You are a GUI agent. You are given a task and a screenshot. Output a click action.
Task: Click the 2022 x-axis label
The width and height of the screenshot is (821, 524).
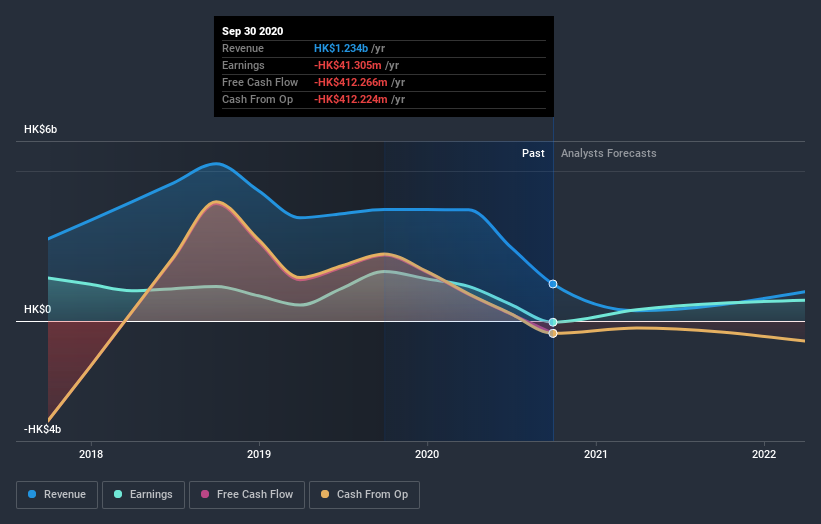[x=764, y=454]
